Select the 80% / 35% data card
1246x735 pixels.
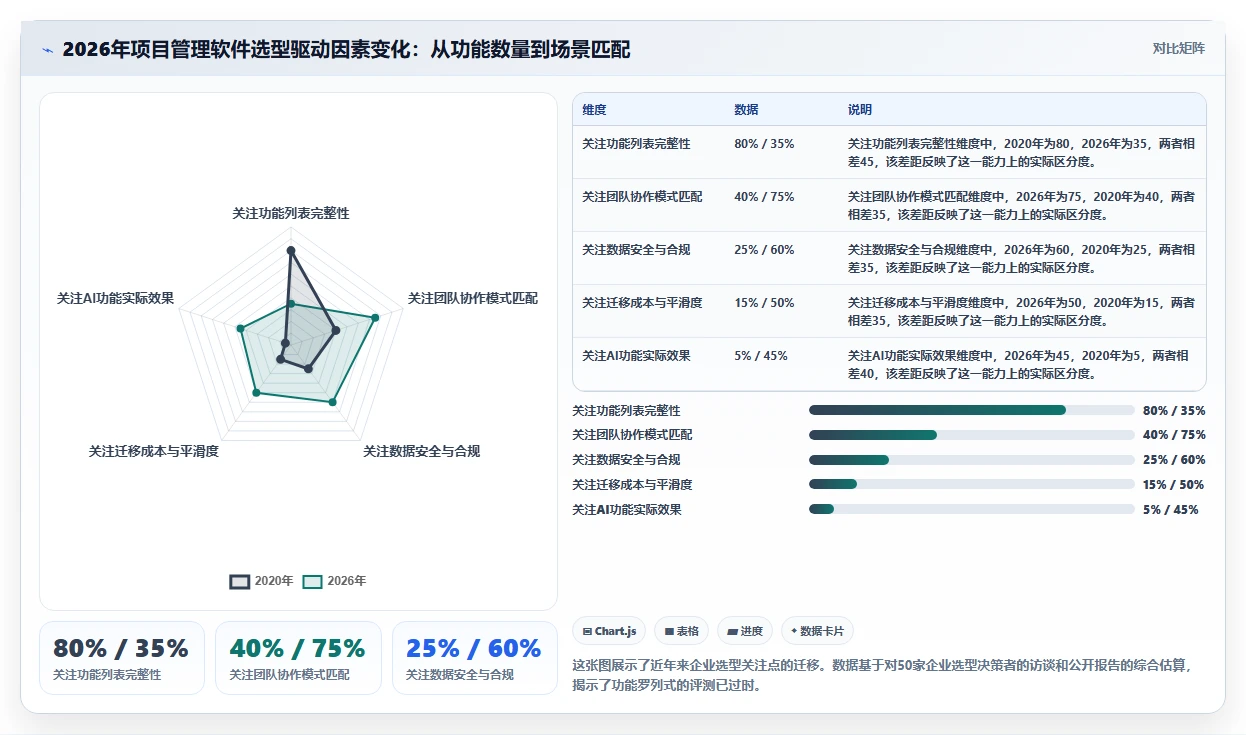(122, 658)
